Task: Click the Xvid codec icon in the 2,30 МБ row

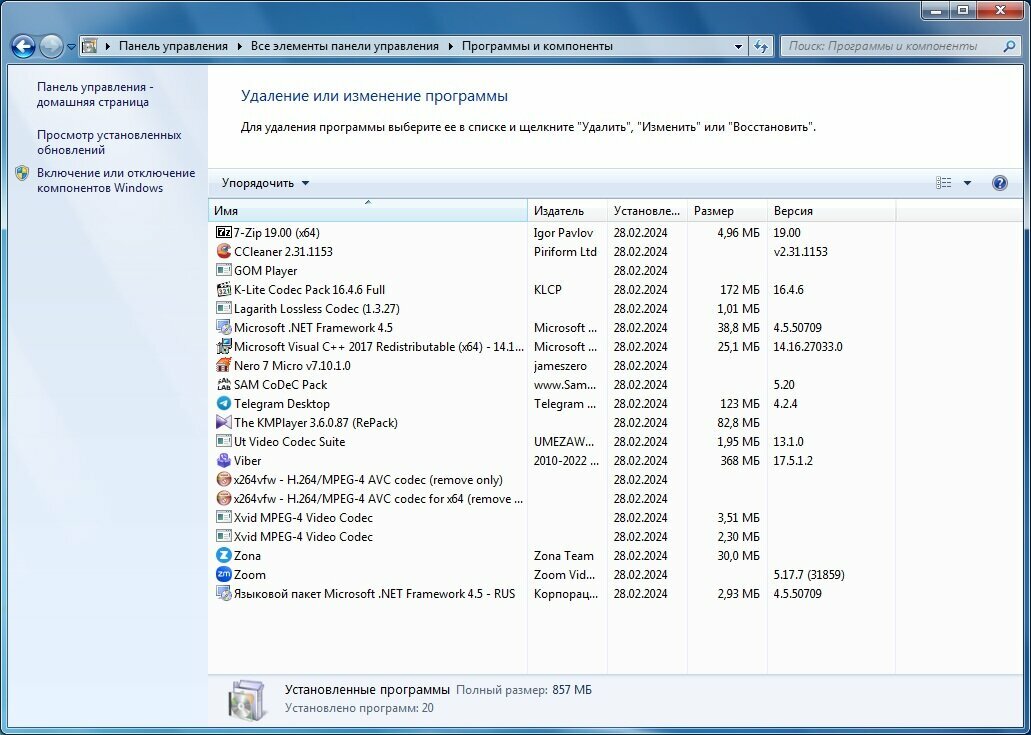Action: [x=224, y=537]
